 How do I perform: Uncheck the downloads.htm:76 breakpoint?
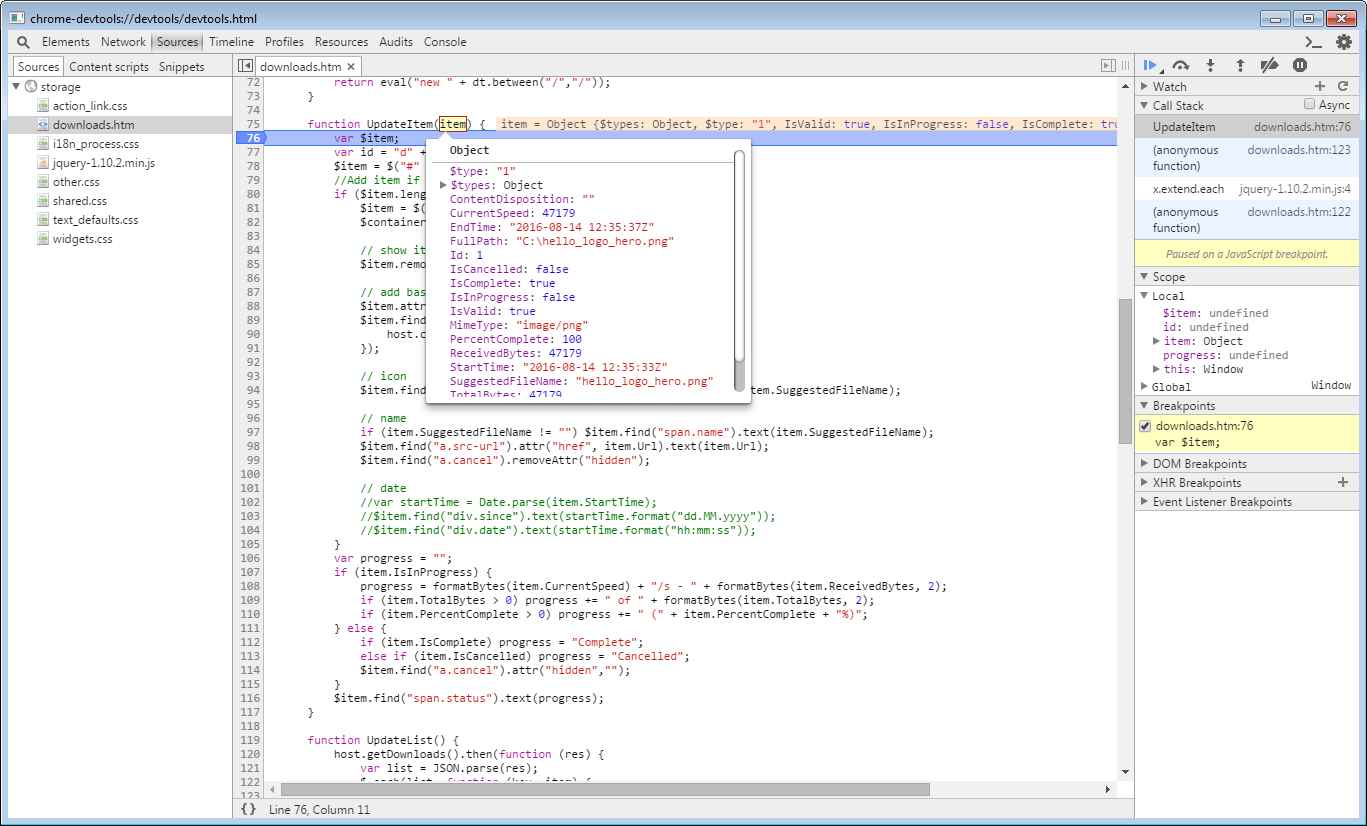pyautogui.click(x=1145, y=426)
